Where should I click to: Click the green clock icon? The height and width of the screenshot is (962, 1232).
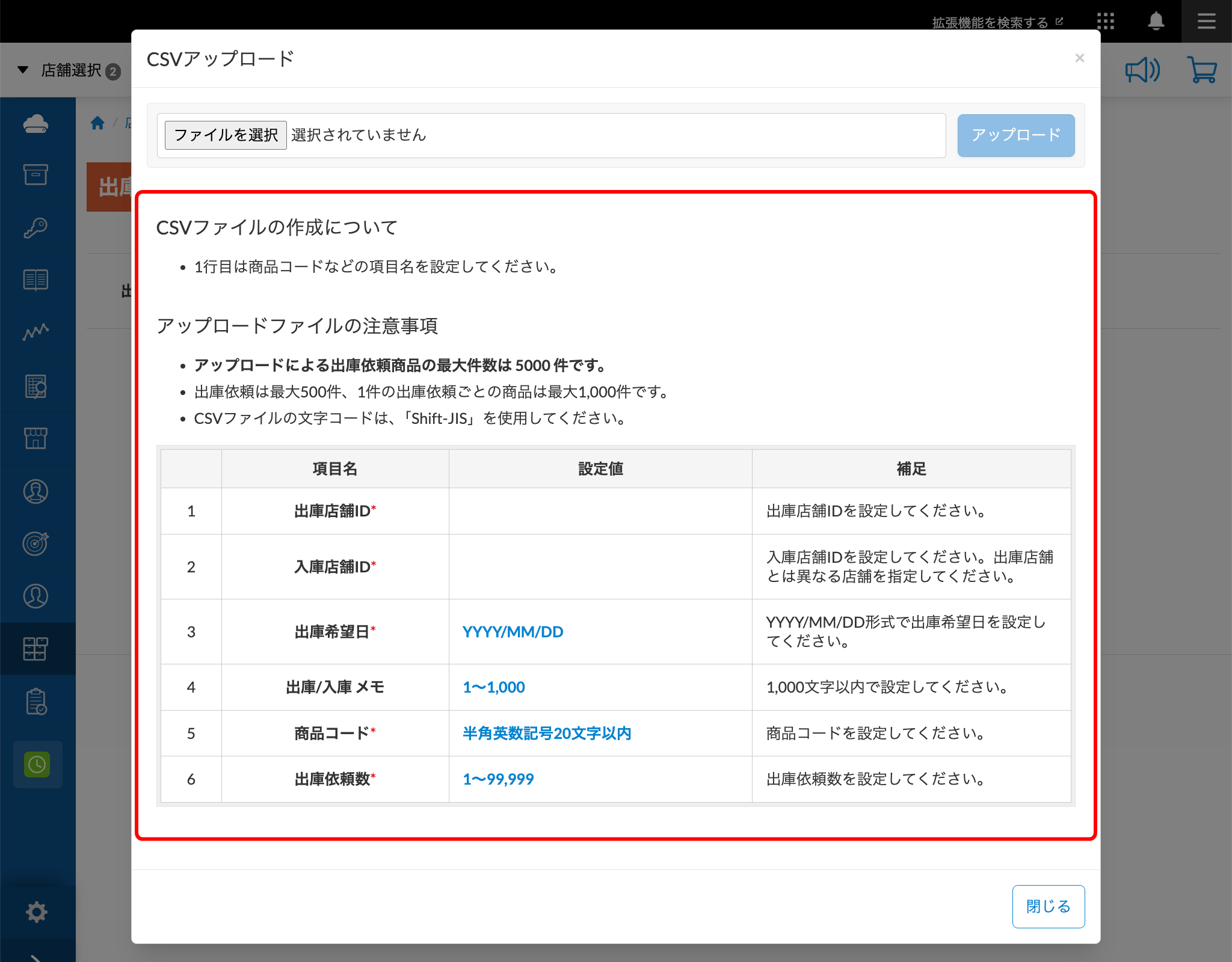tap(37, 764)
